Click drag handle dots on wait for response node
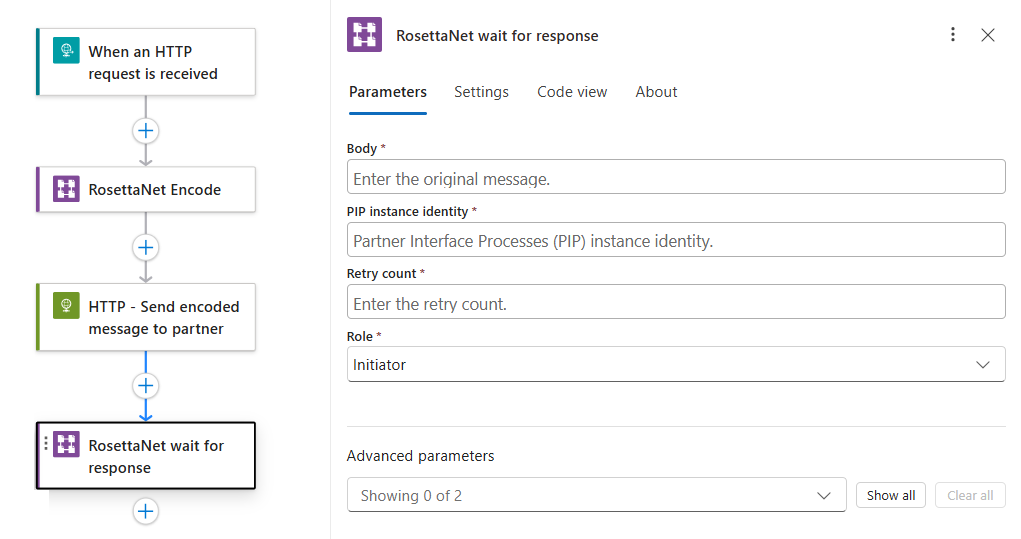 [x=46, y=443]
